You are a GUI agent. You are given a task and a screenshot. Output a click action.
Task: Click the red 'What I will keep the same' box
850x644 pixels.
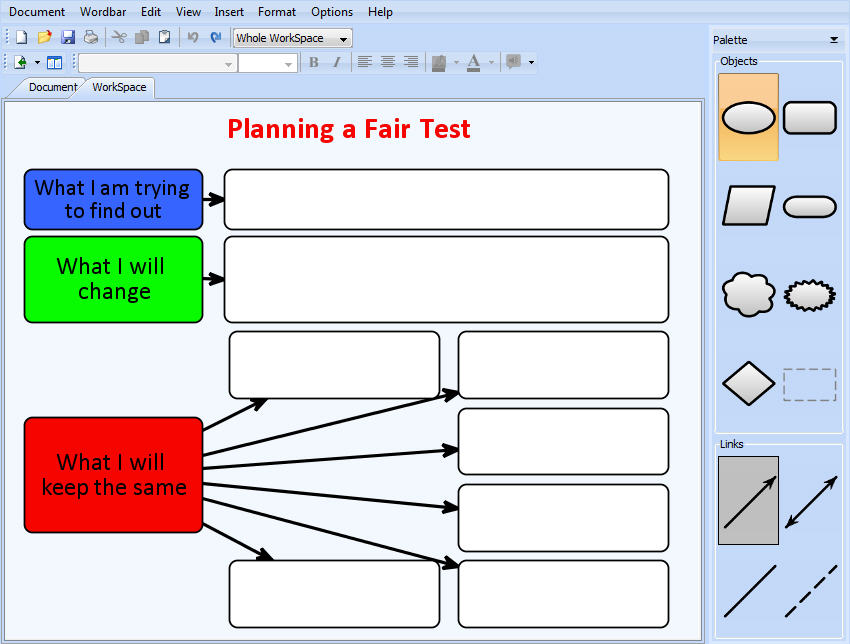(113, 474)
